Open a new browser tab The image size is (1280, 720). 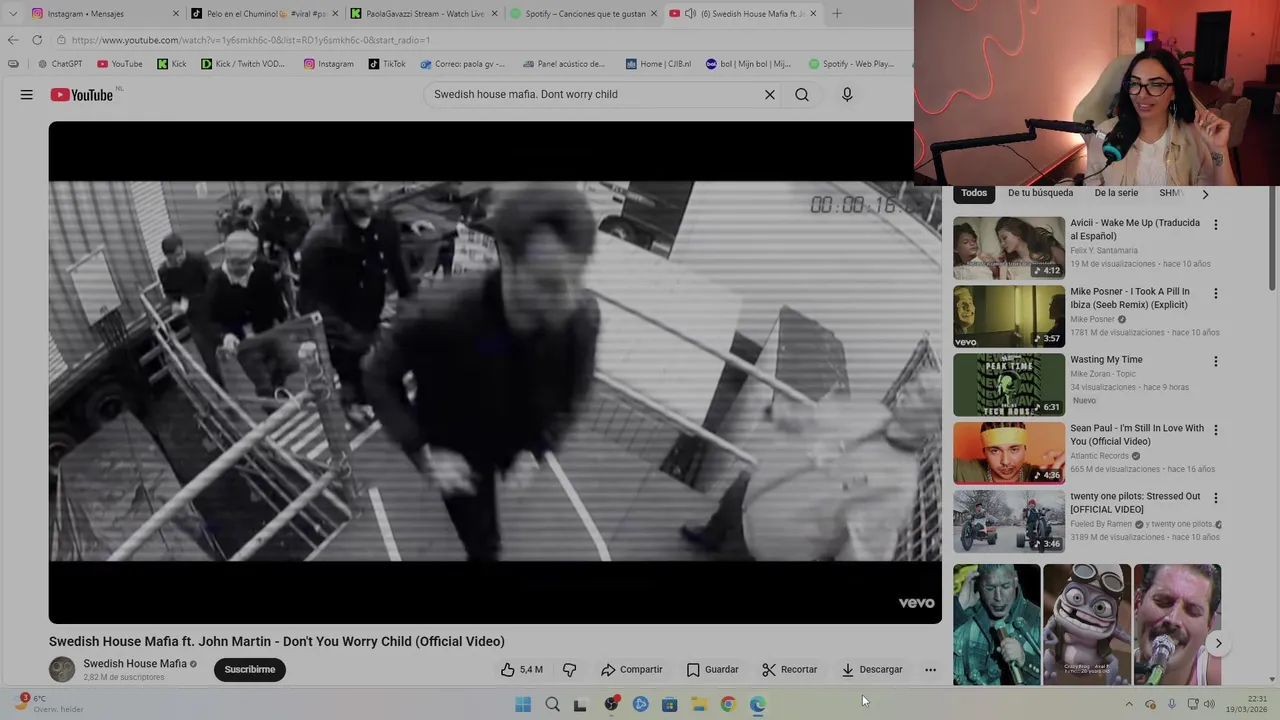(x=837, y=14)
